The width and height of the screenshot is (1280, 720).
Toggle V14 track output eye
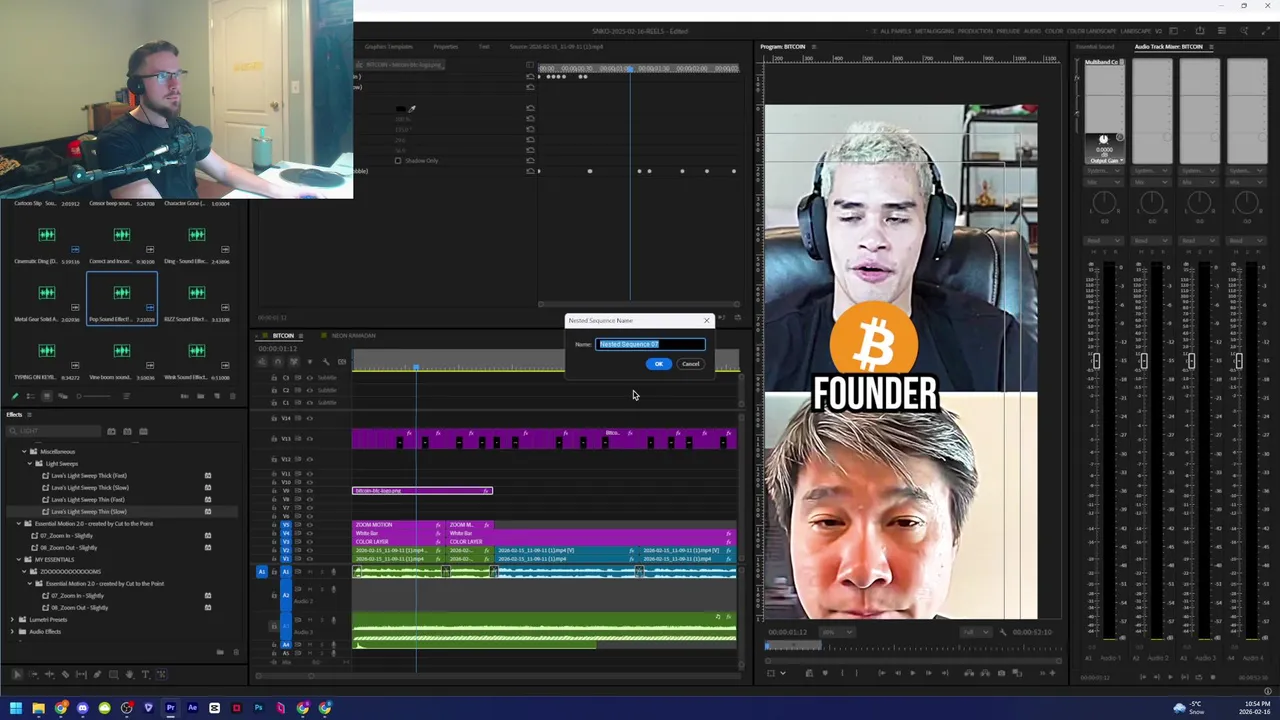coord(309,418)
